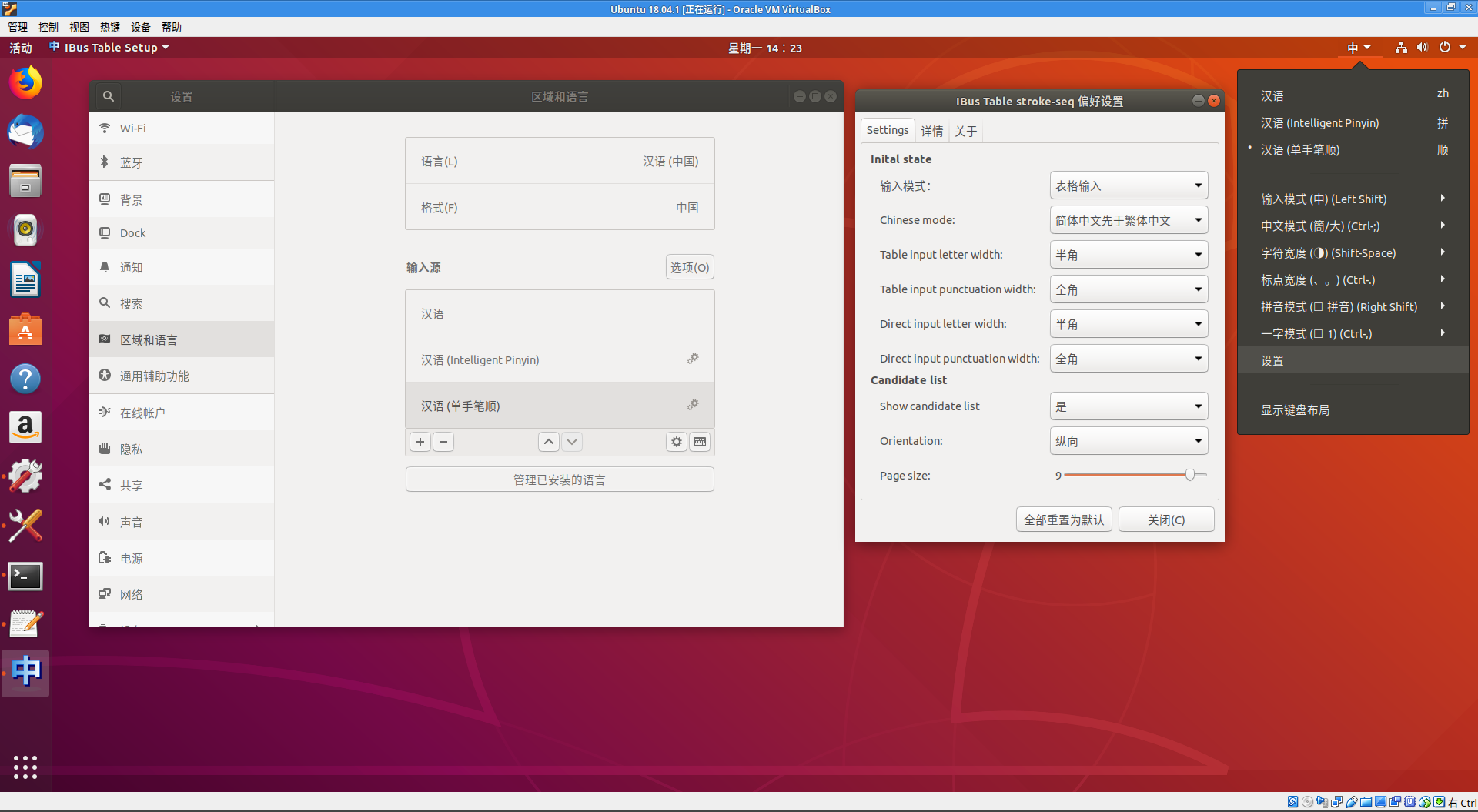Click 显示键盘布局 in input menu
The image size is (1478, 812).
[x=1353, y=409]
